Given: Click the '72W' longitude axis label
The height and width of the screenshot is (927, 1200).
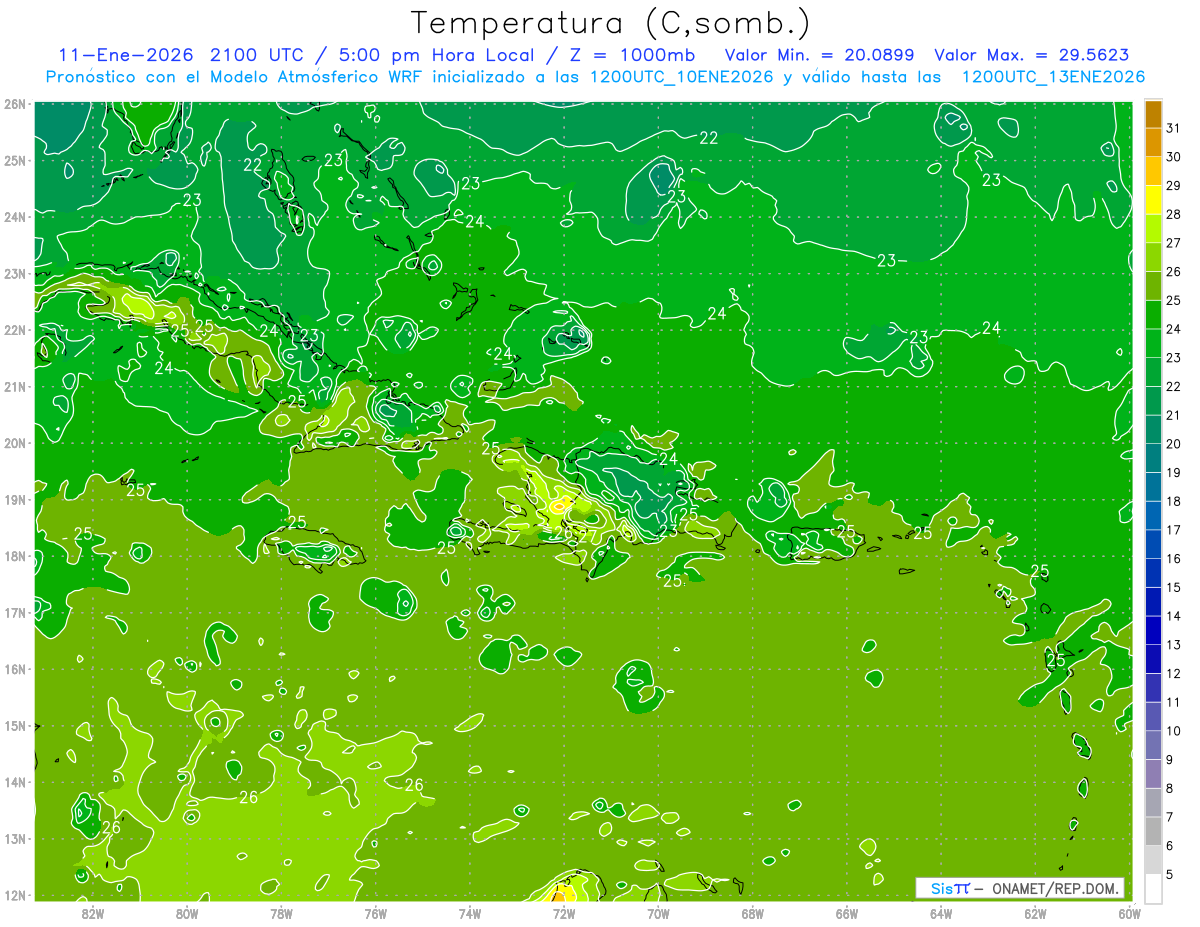Looking at the screenshot, I should 563,913.
